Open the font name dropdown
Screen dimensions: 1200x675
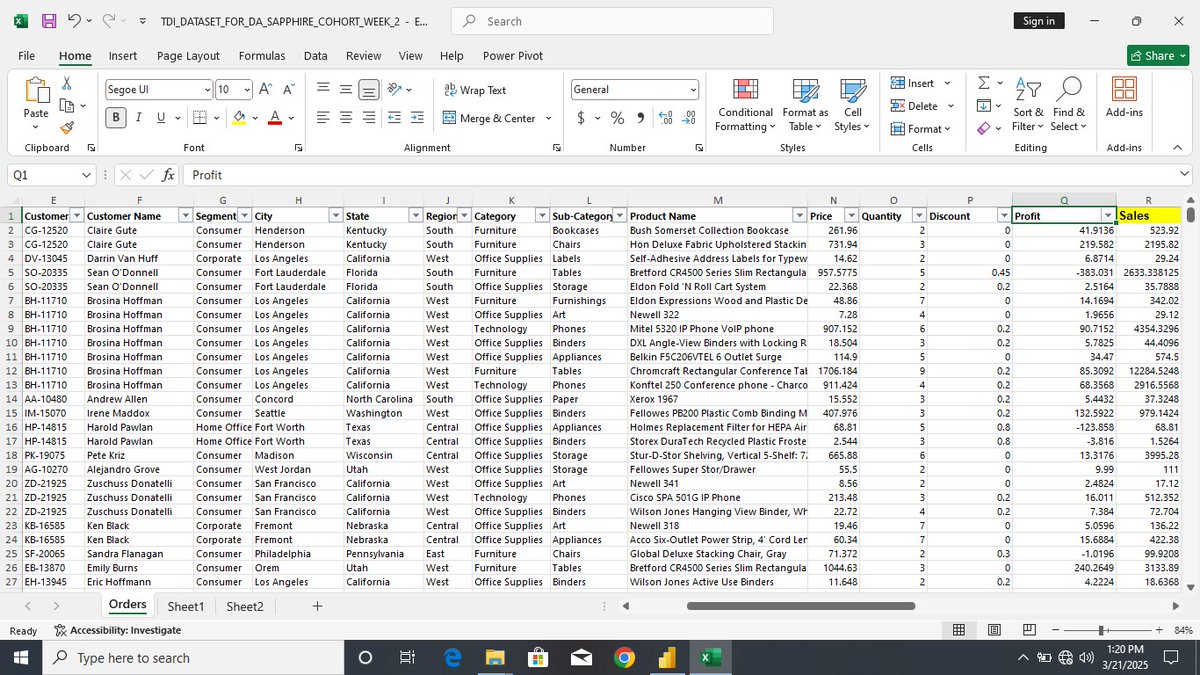click(207, 89)
